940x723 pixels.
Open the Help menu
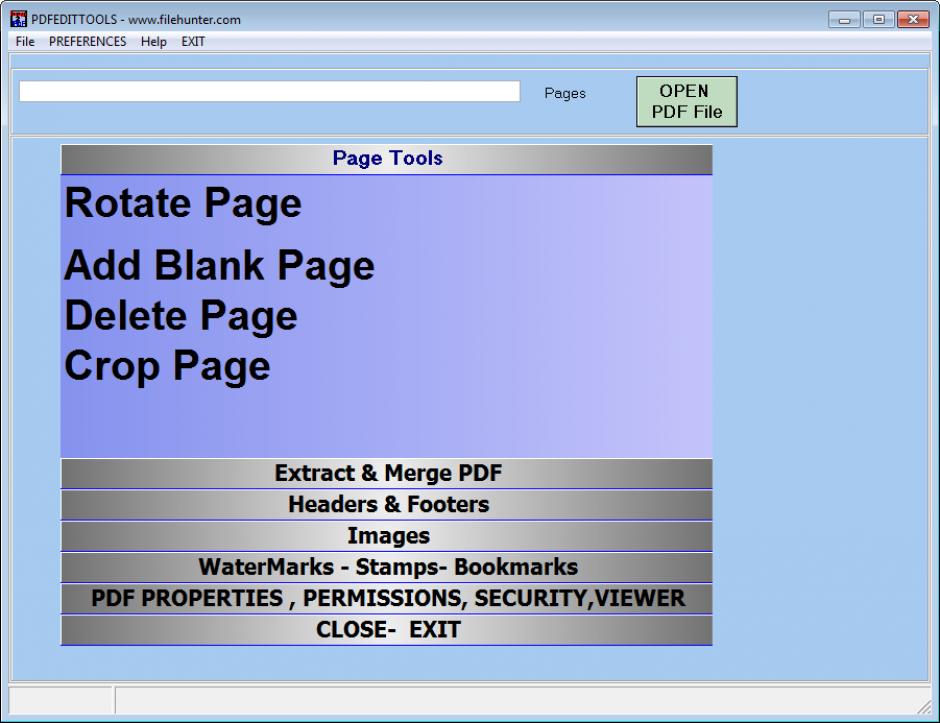click(x=153, y=41)
